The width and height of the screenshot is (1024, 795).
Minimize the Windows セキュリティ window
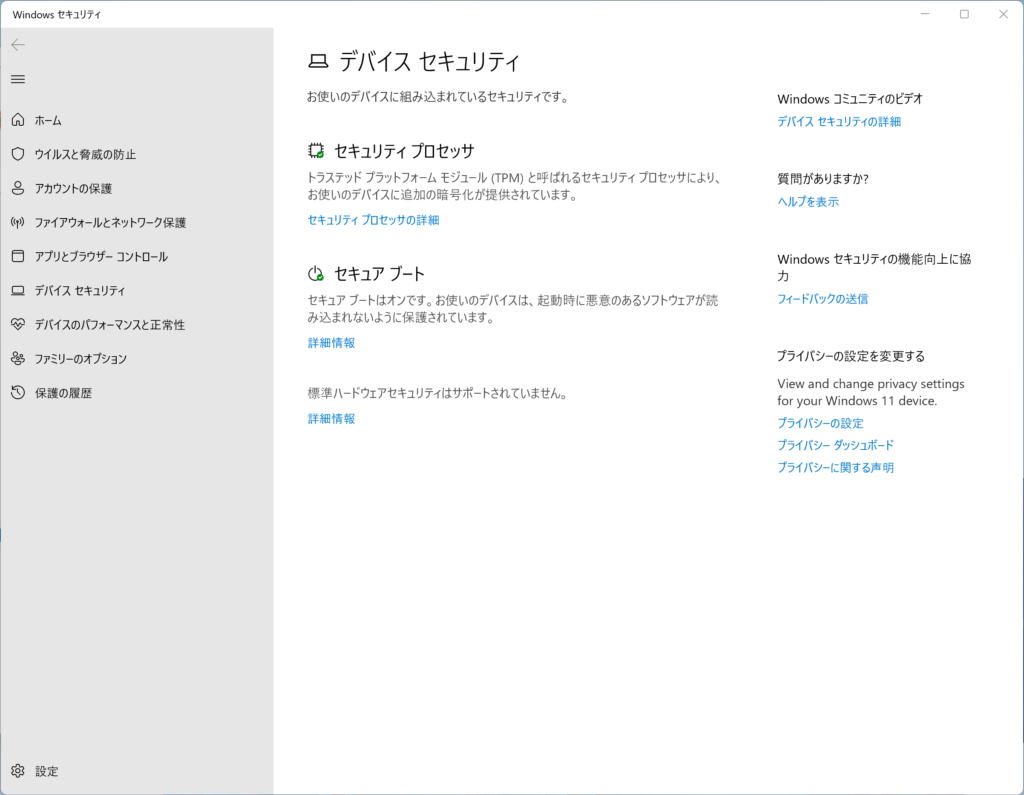point(925,14)
